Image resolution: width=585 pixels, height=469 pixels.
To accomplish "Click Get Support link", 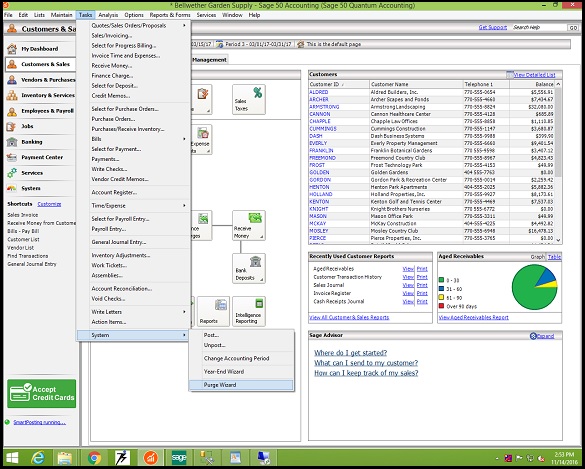I will [x=492, y=27].
